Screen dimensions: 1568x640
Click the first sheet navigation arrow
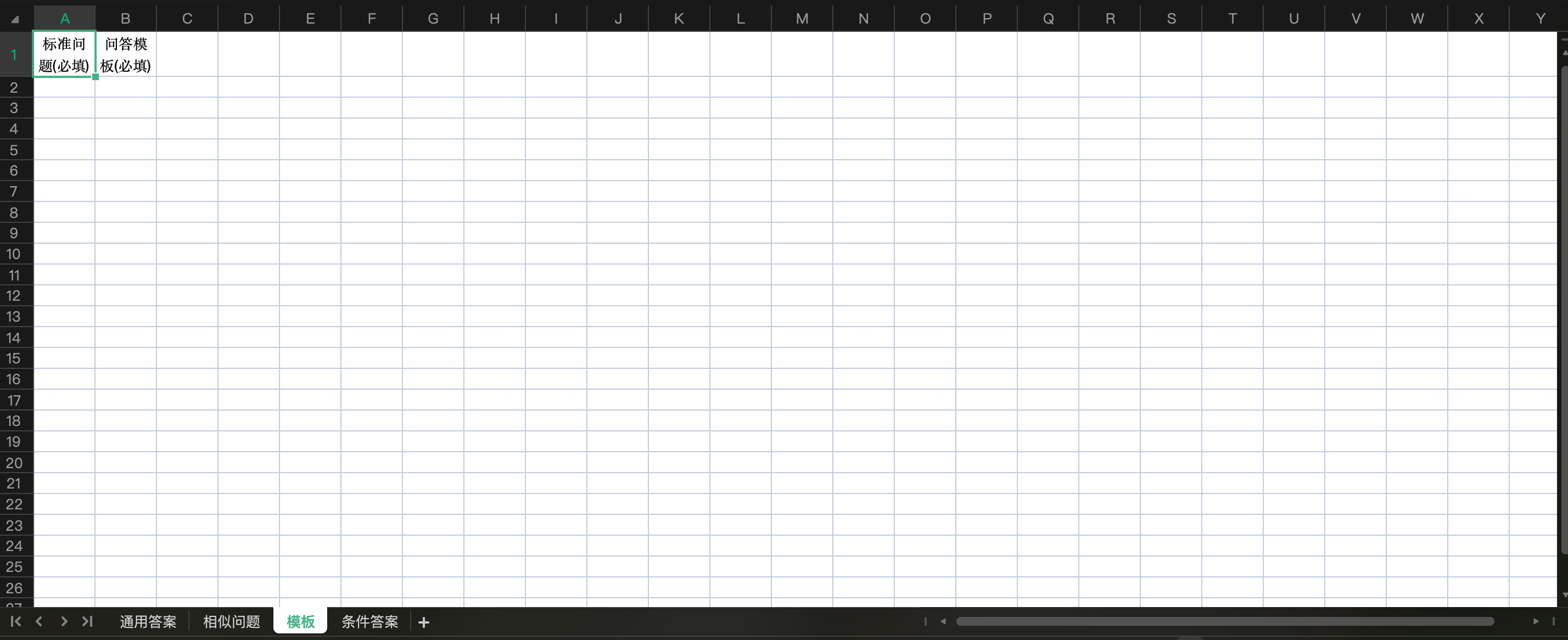[16, 621]
